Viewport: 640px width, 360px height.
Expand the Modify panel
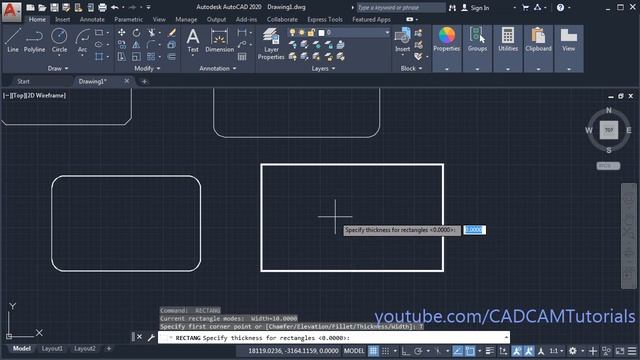(147, 69)
